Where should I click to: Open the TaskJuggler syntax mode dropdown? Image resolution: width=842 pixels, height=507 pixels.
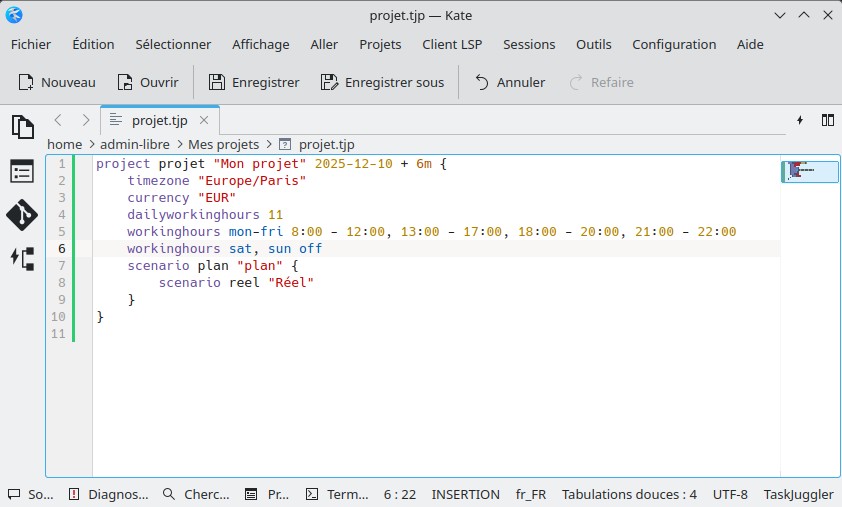click(797, 494)
